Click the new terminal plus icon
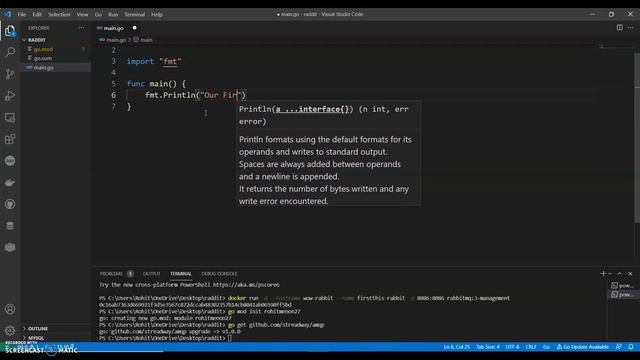The width and height of the screenshot is (640, 360). (603, 273)
